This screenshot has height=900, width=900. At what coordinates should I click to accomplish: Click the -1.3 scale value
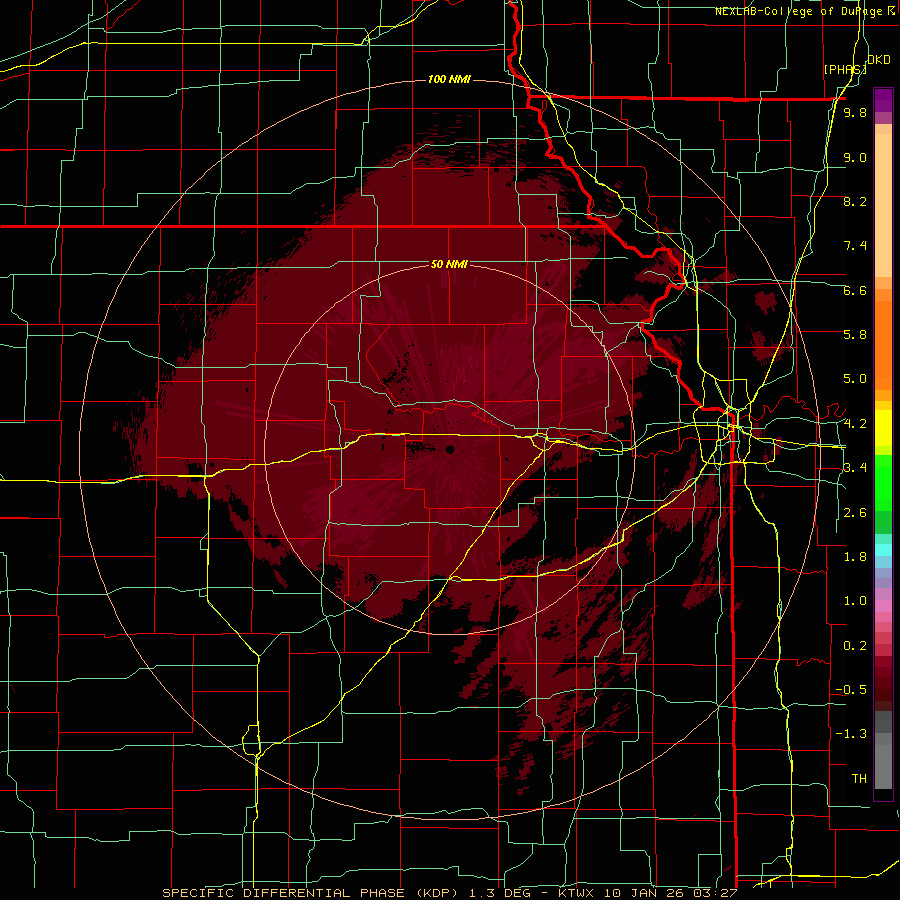pos(851,734)
